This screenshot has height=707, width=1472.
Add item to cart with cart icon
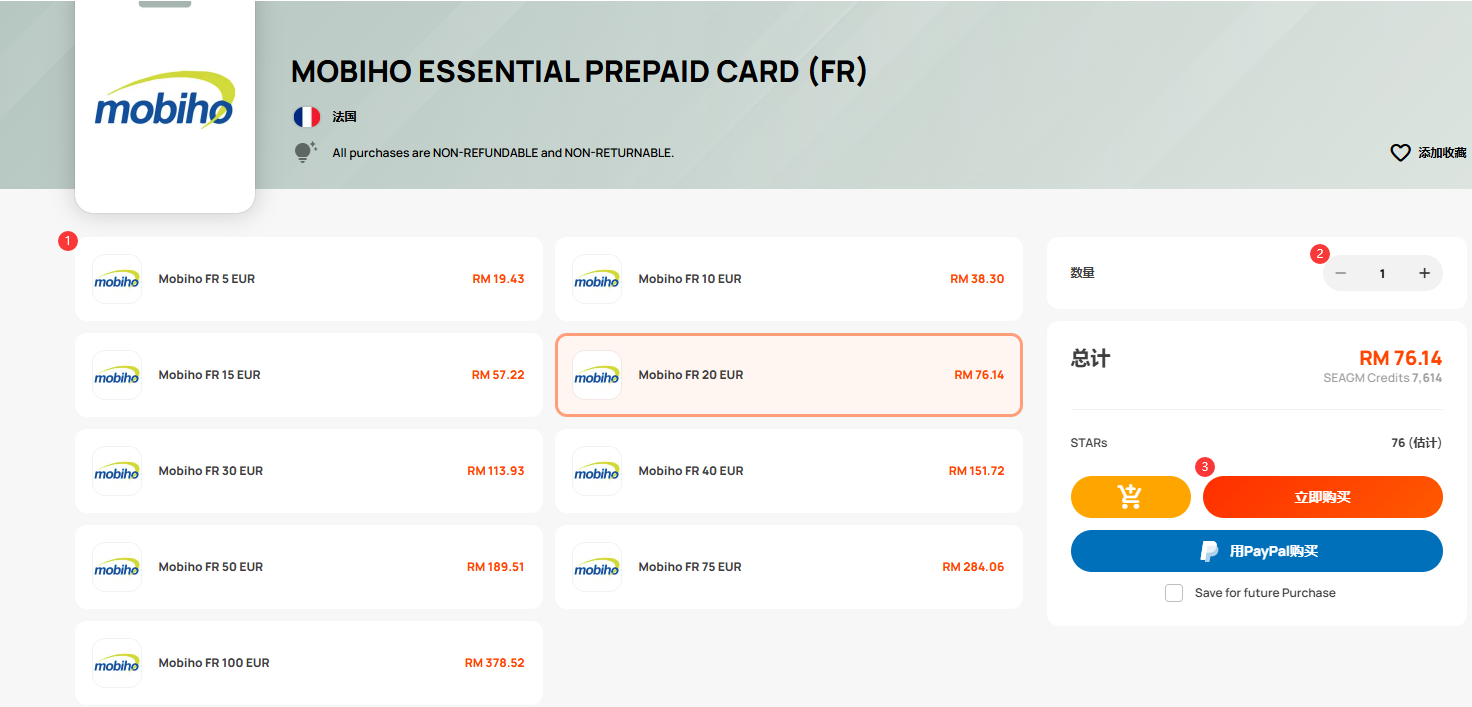[x=1130, y=497]
